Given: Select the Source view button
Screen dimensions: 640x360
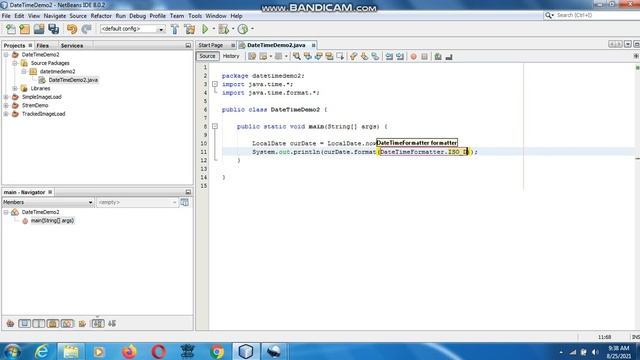Looking at the screenshot, I should [207, 56].
